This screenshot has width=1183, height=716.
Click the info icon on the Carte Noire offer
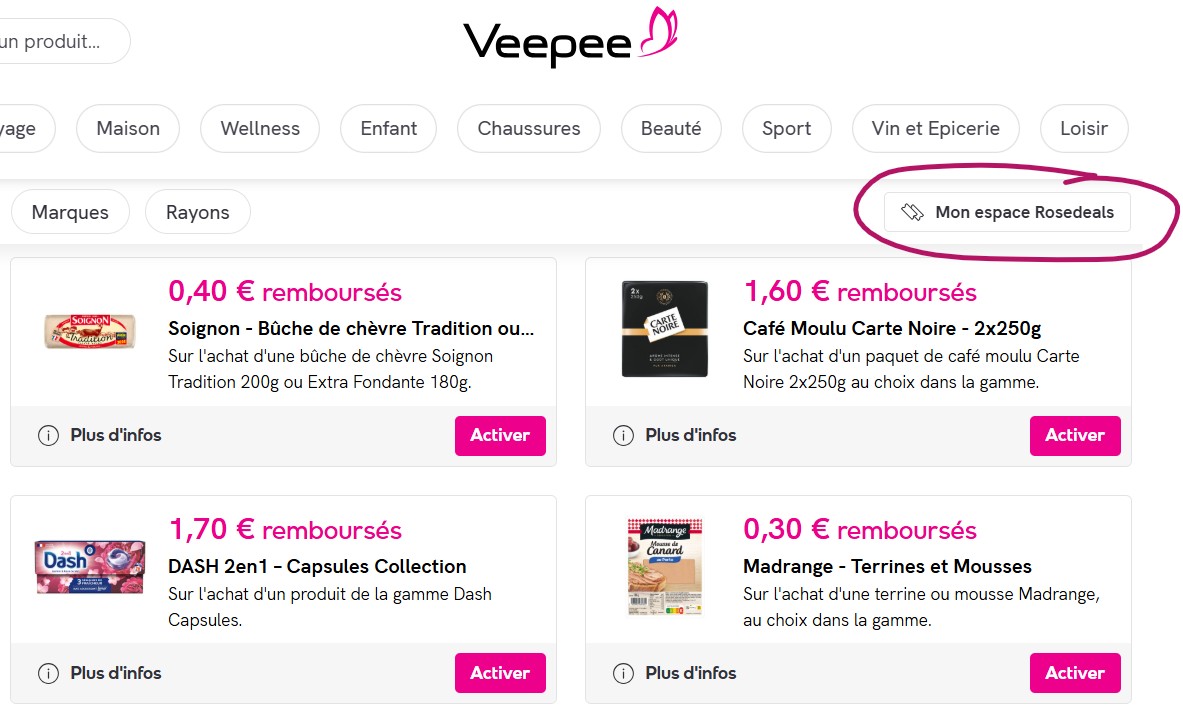pyautogui.click(x=622, y=435)
